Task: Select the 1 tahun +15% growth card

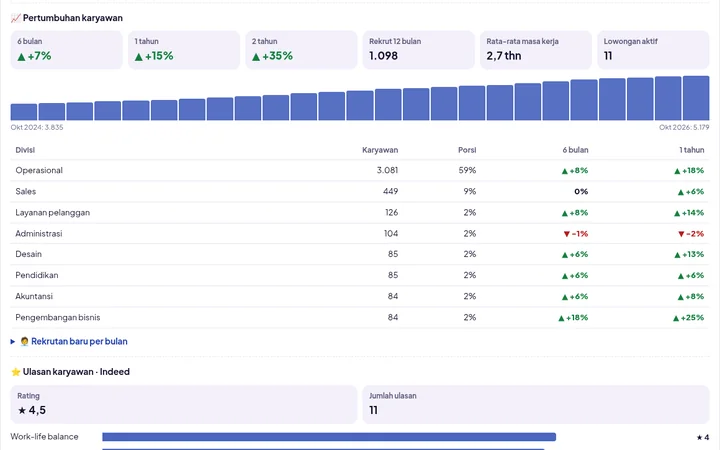Action: point(184,50)
